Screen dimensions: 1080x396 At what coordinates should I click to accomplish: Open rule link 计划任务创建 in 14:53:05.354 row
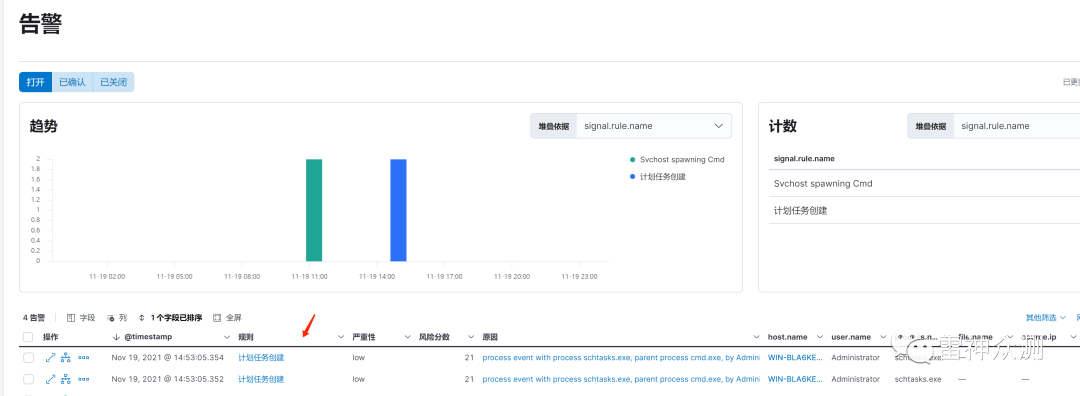click(x=261, y=357)
